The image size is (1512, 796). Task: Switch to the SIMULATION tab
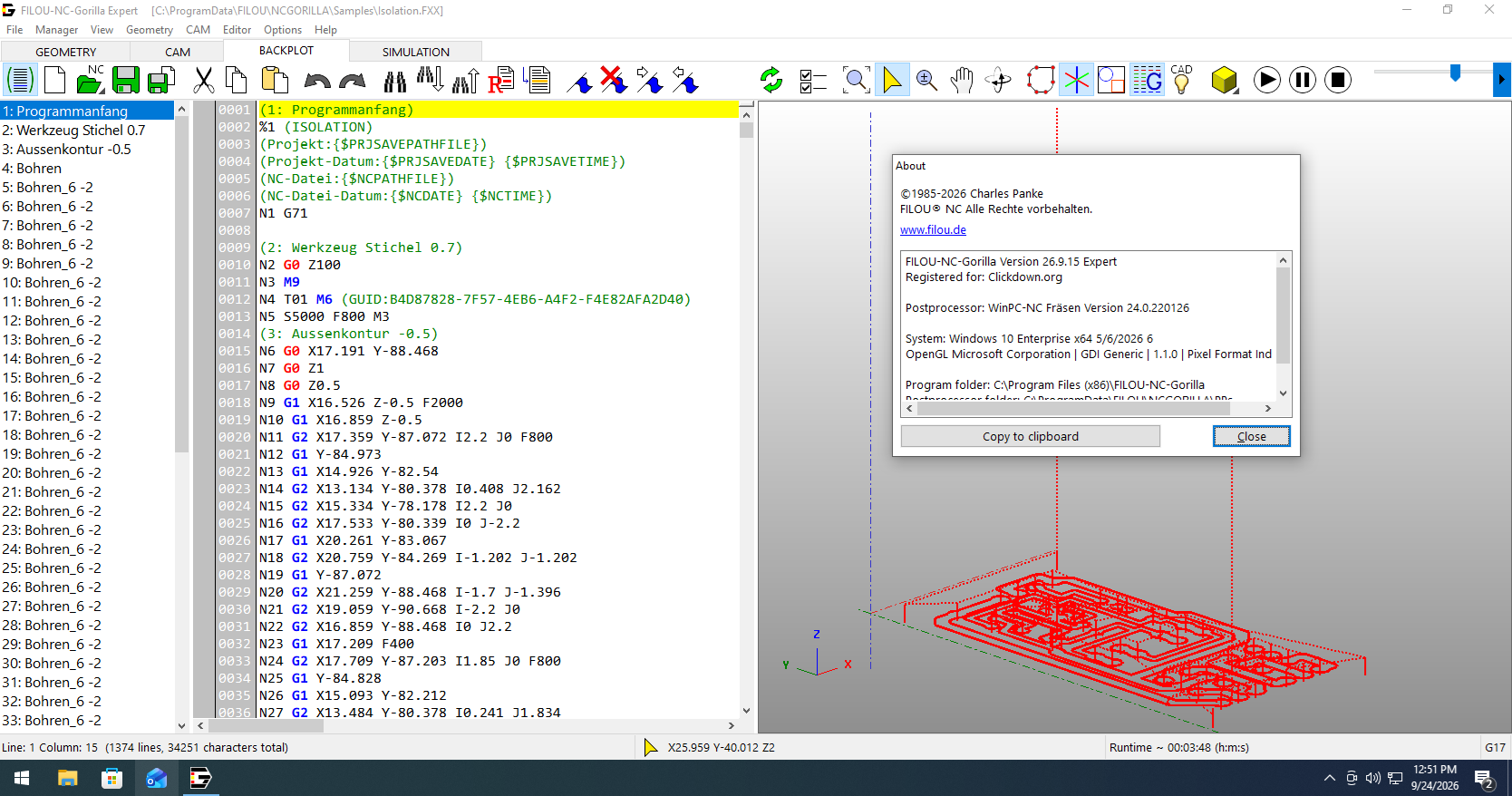point(416,52)
